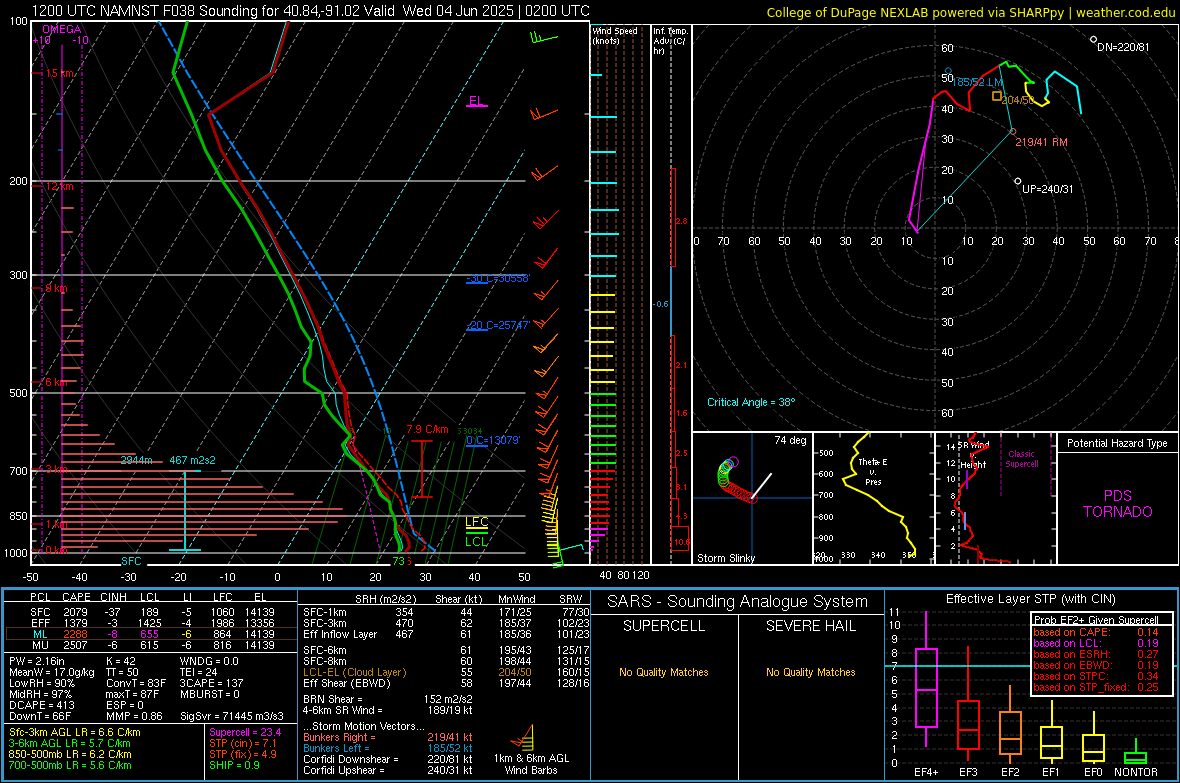Click the Sfc-3km AGL LR = 6.6 C/km line

coord(75,732)
